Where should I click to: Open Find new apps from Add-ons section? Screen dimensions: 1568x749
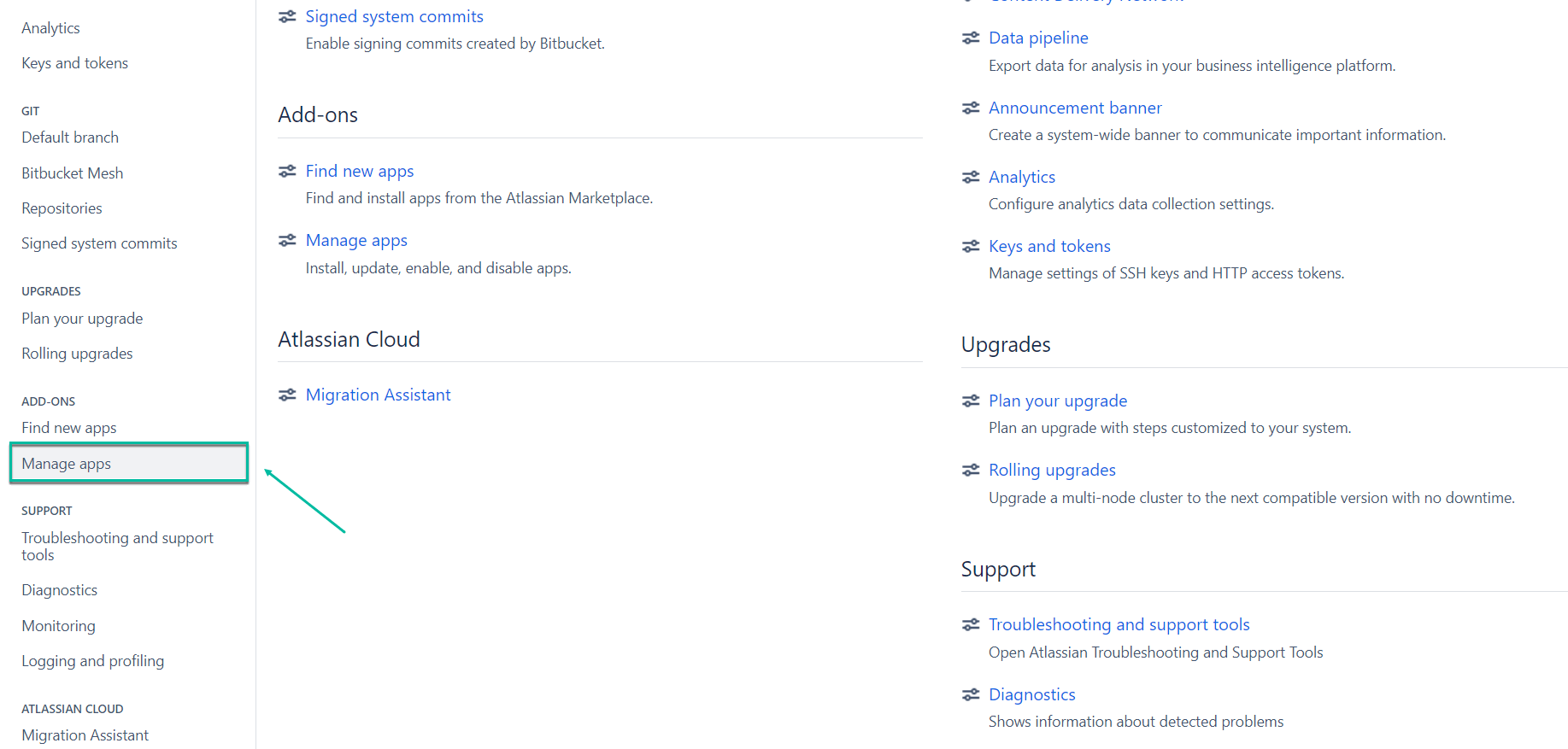pyautogui.click(x=360, y=171)
